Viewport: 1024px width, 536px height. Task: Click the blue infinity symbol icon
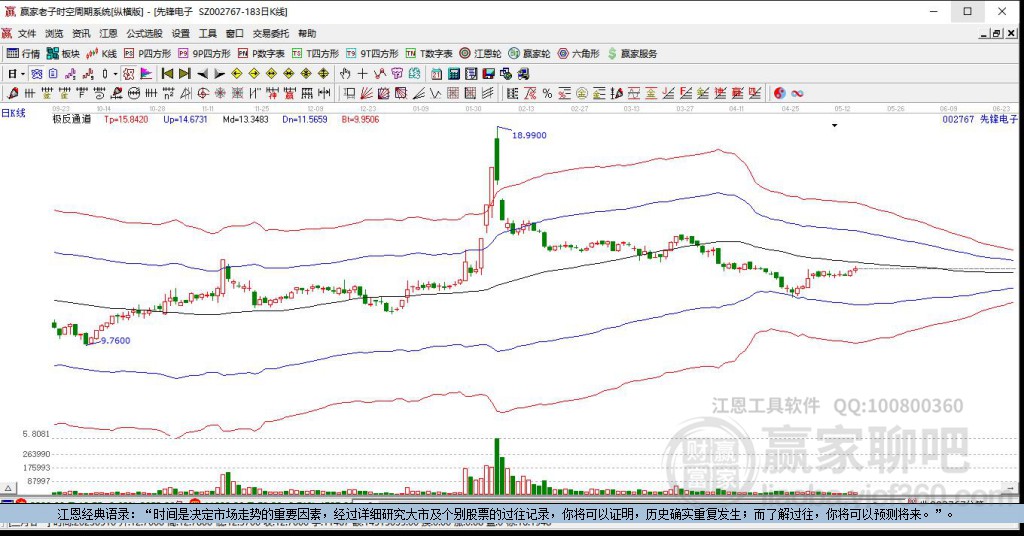(x=797, y=93)
